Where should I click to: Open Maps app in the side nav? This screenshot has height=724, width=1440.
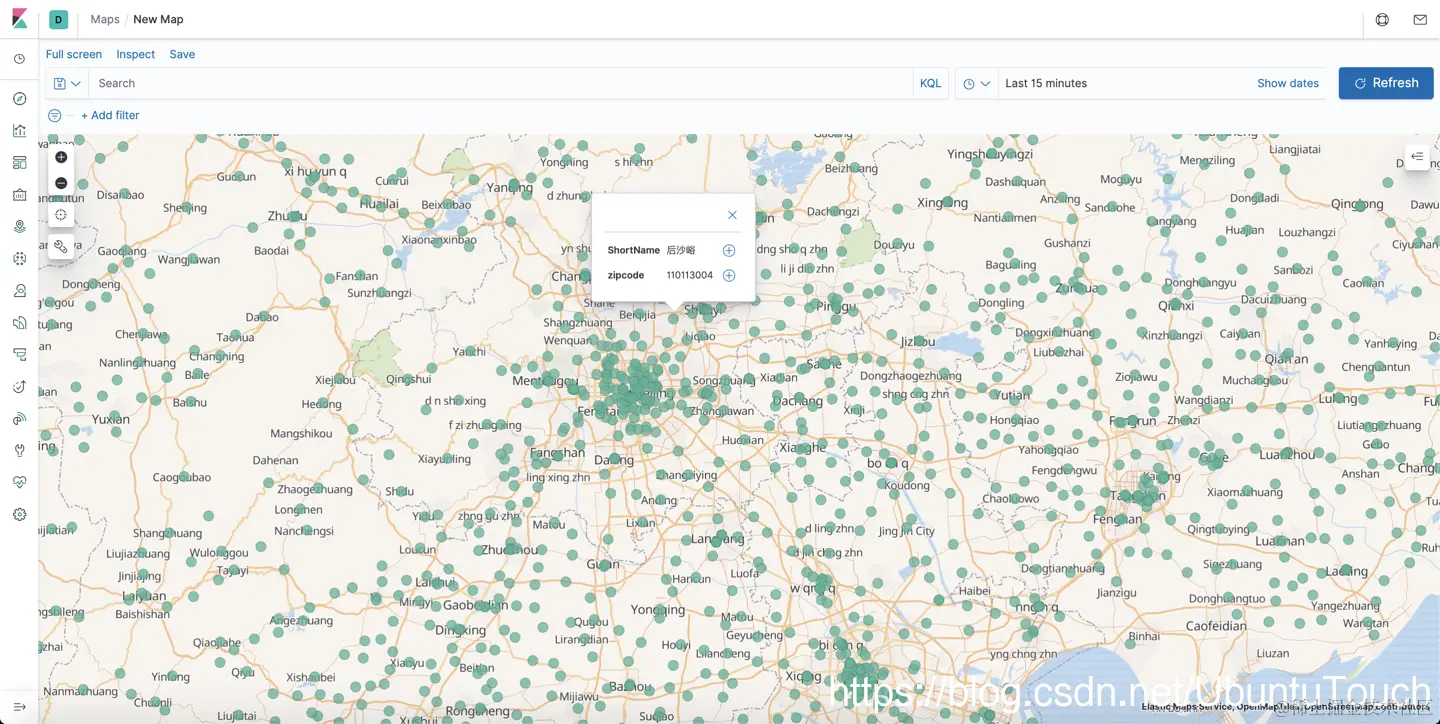19,226
